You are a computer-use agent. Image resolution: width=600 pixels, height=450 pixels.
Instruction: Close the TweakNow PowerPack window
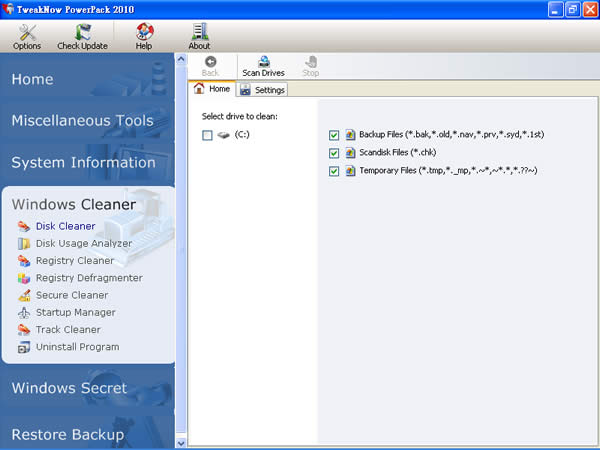(x=590, y=10)
